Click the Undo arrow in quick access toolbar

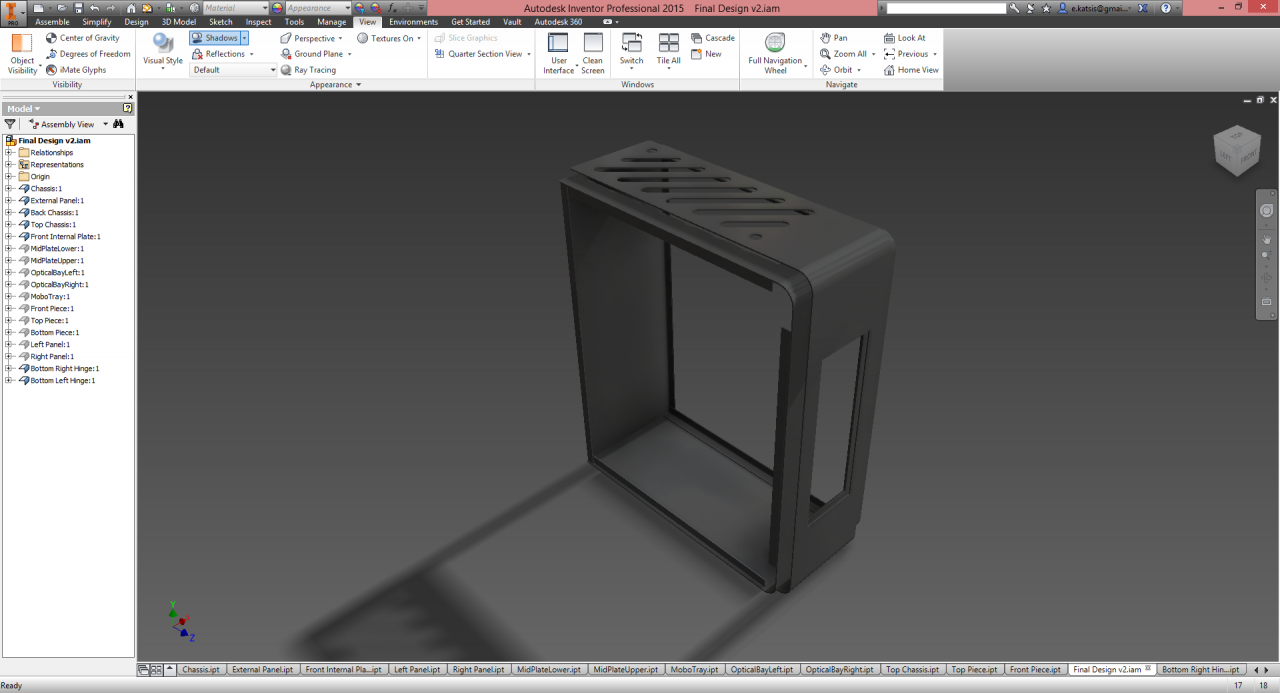(x=95, y=8)
